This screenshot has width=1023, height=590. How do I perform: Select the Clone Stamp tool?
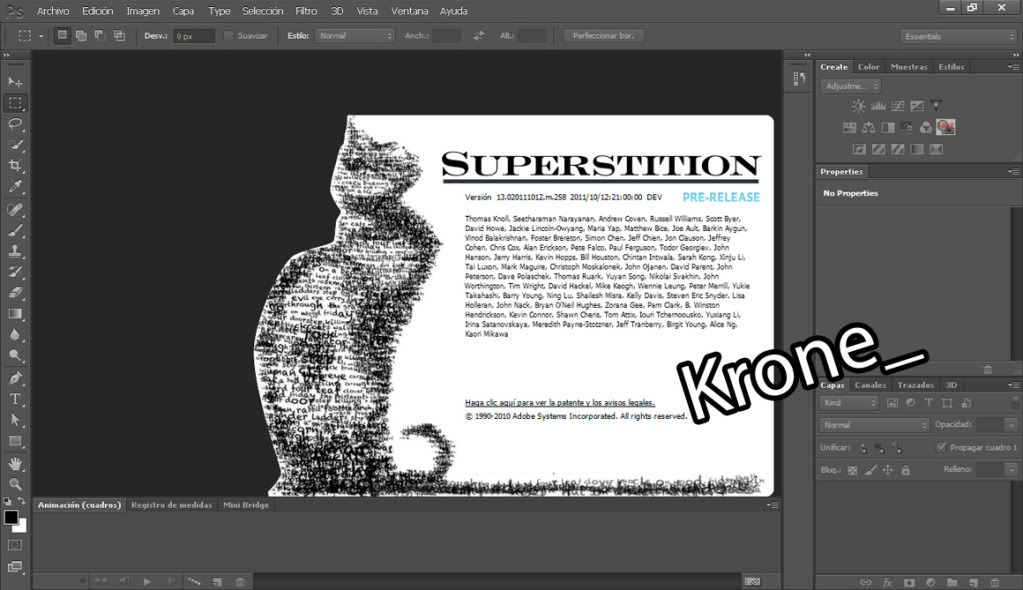[x=15, y=251]
